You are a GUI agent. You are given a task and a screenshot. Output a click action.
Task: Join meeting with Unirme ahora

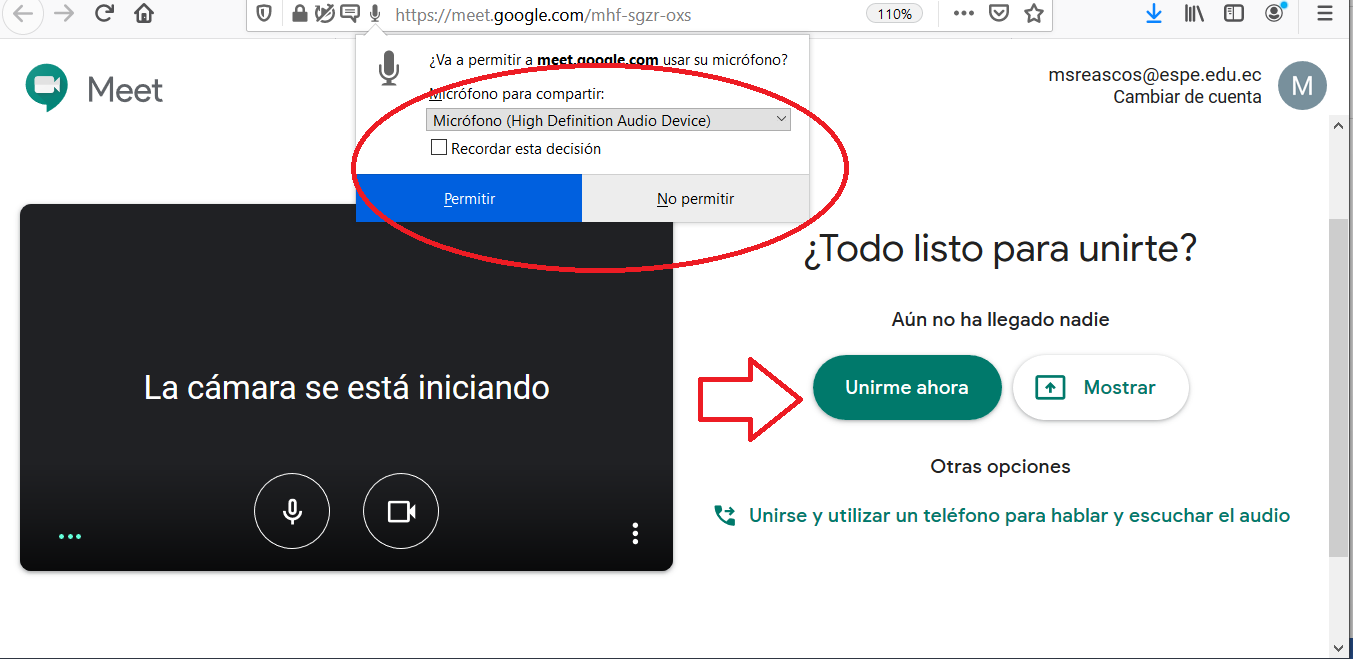point(906,387)
